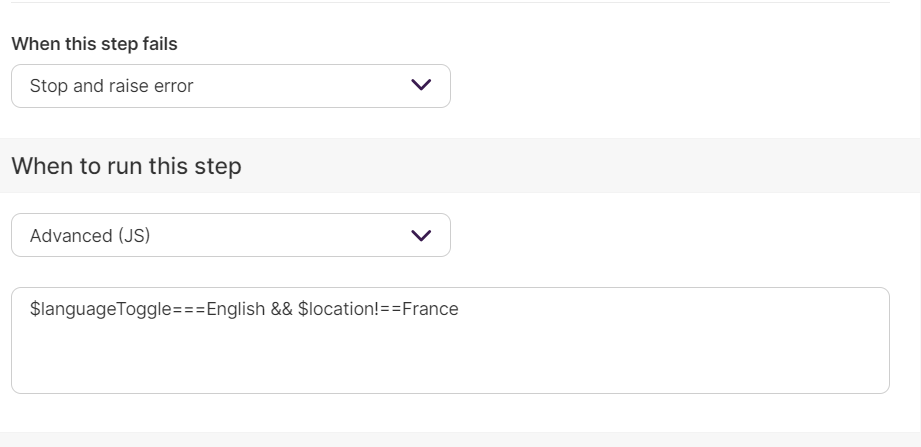This screenshot has height=447, width=921.
Task: Click empty area below the condition text
Action: coord(451,358)
